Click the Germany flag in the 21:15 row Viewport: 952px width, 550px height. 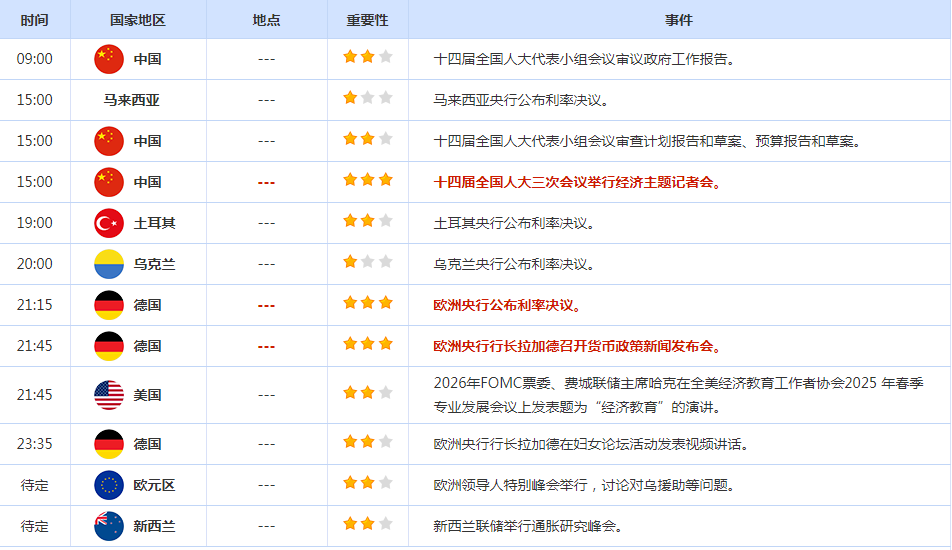(108, 305)
